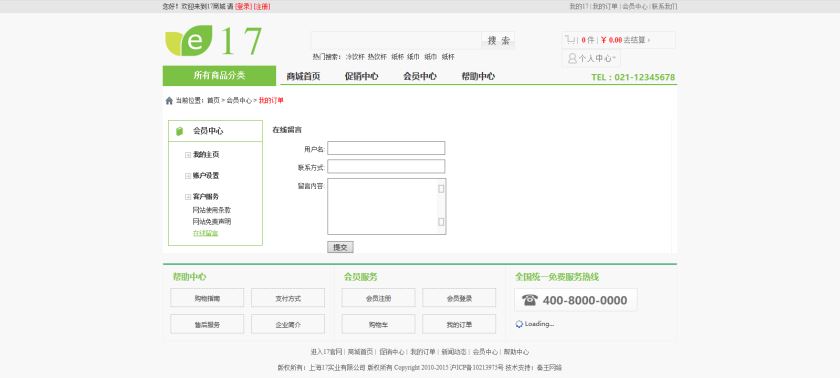Click the Loading spinner icon
The width and height of the screenshot is (840, 378).
coord(519,324)
